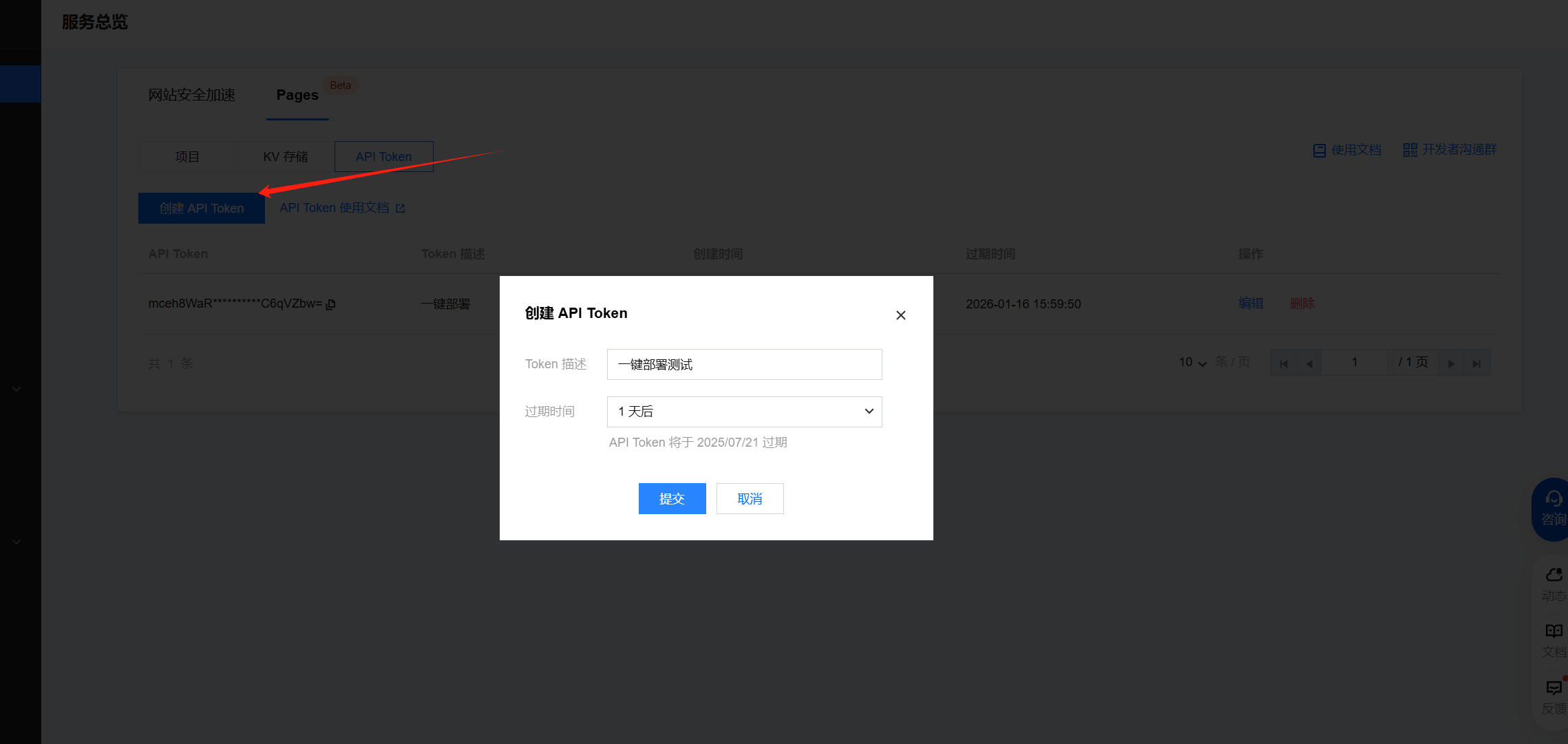Click the page number input field

click(x=1355, y=362)
